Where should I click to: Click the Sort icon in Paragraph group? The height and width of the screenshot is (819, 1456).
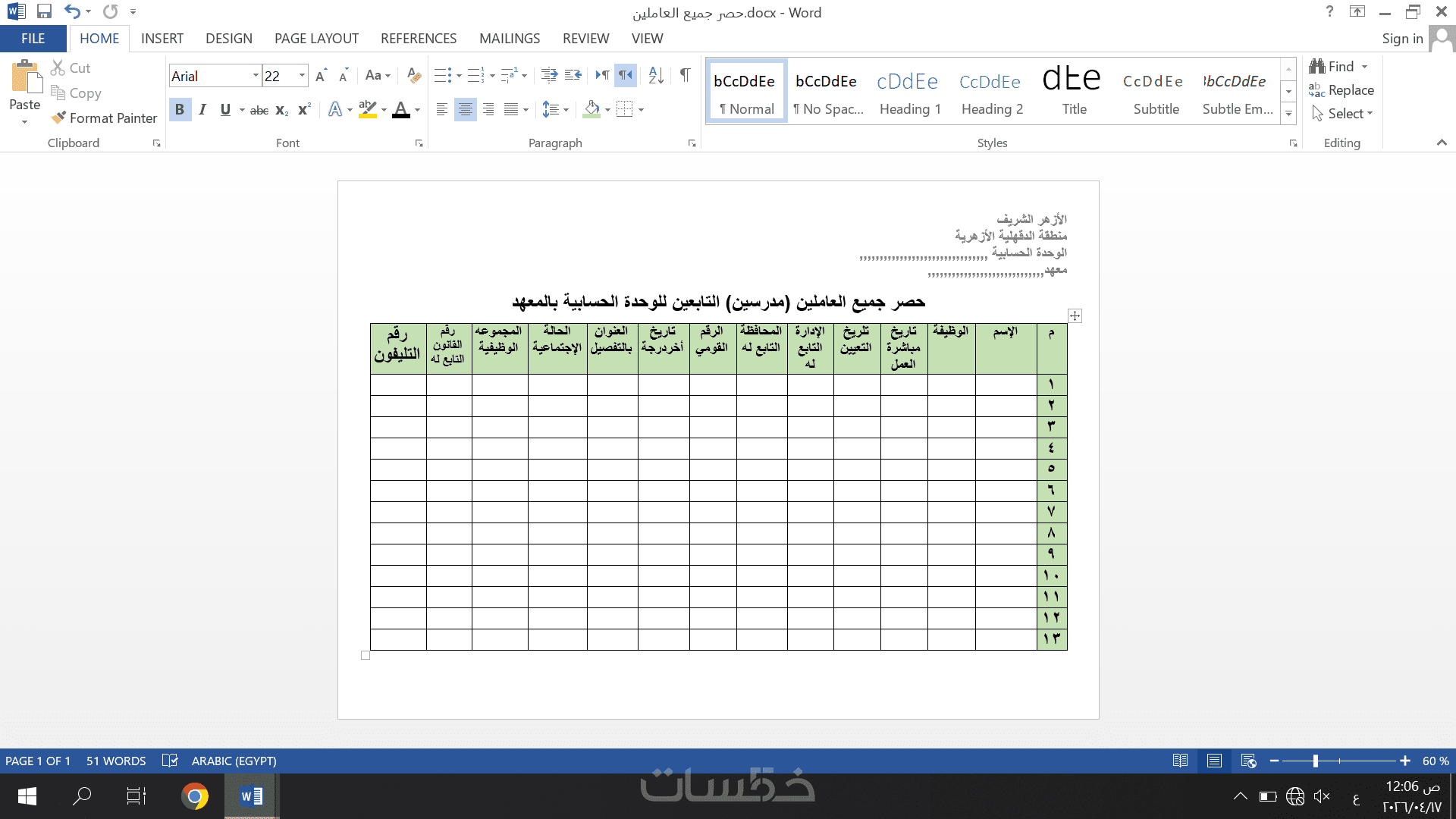coord(656,75)
